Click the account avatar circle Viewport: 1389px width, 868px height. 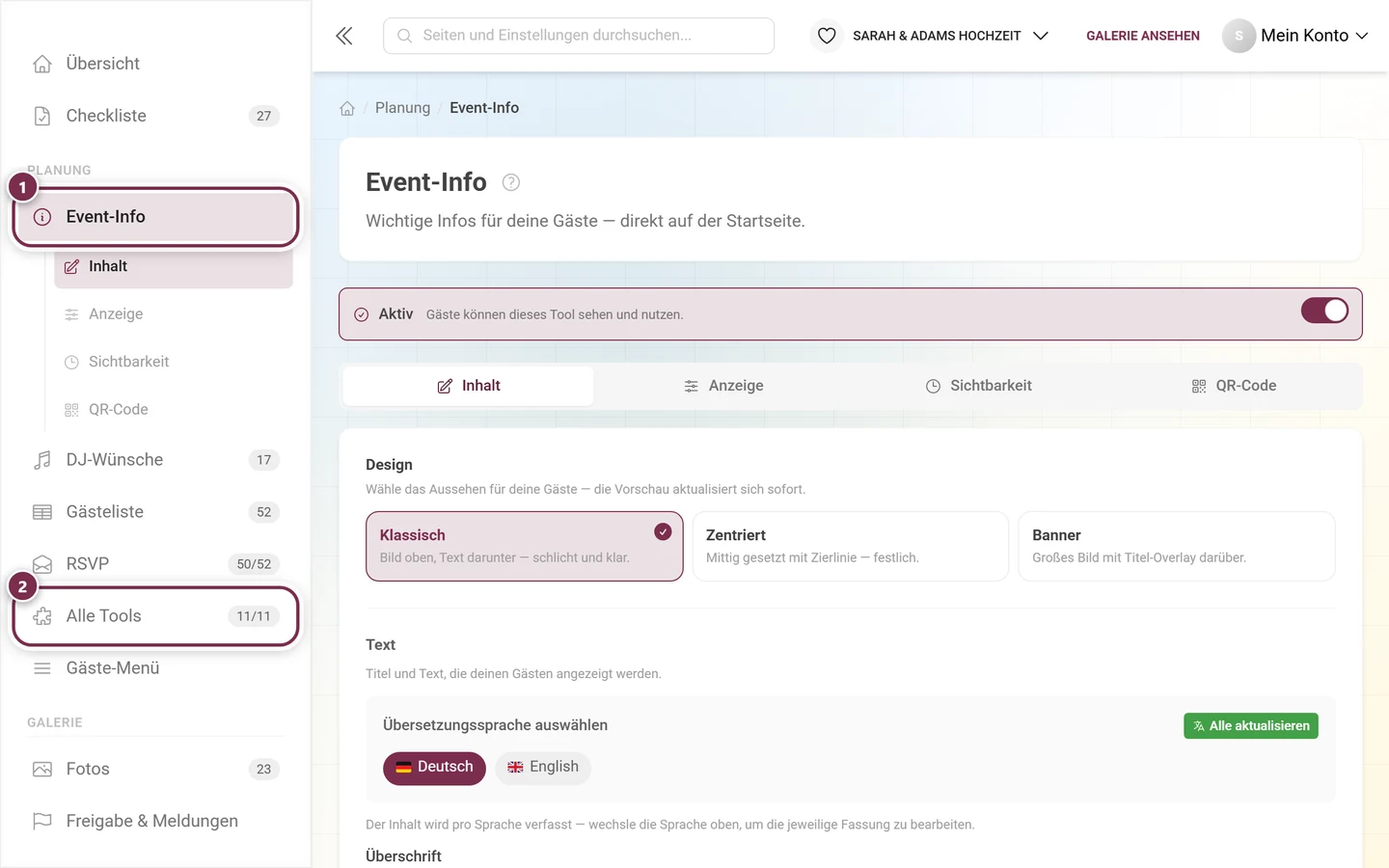point(1239,36)
